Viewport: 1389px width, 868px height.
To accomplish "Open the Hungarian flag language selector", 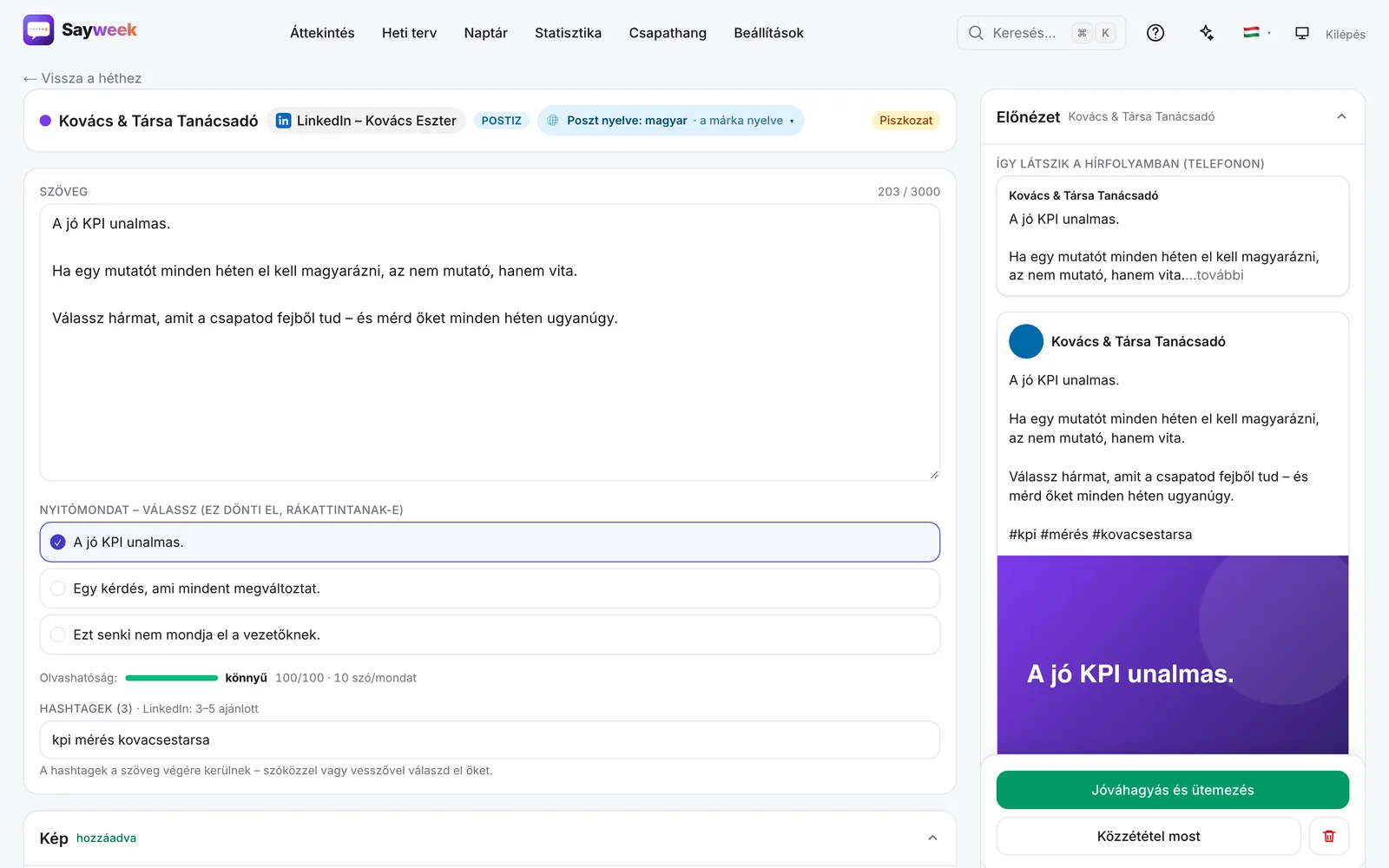I will point(1256,33).
